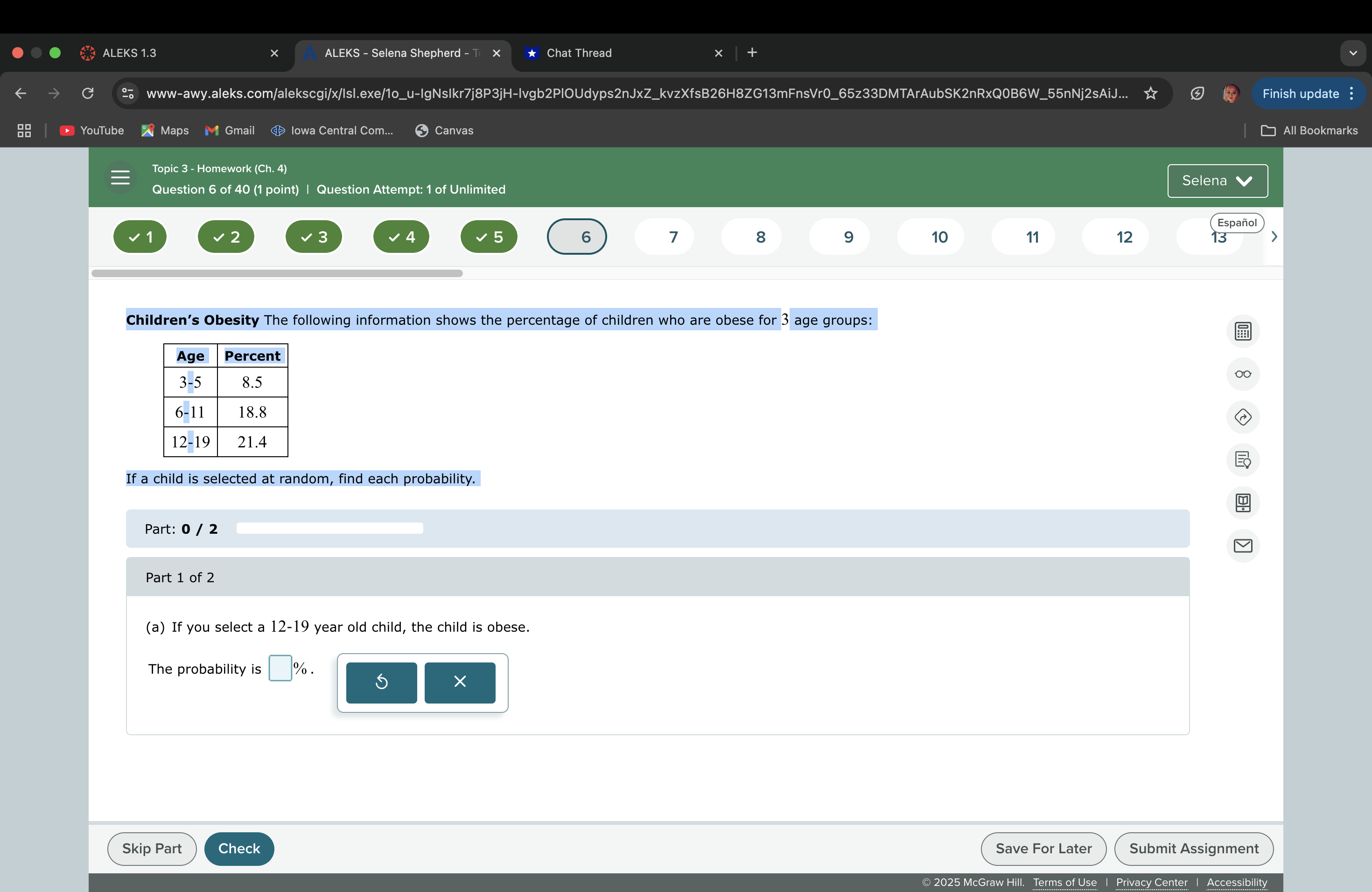Clear answer using the X keypad button

(460, 682)
